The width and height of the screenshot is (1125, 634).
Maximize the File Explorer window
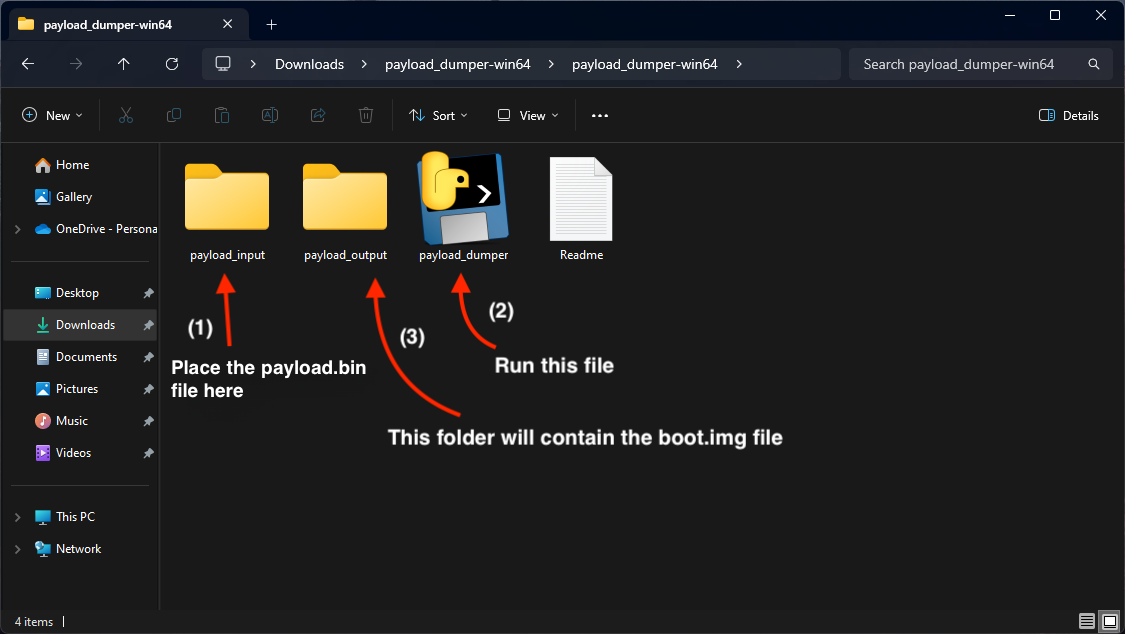1055,15
